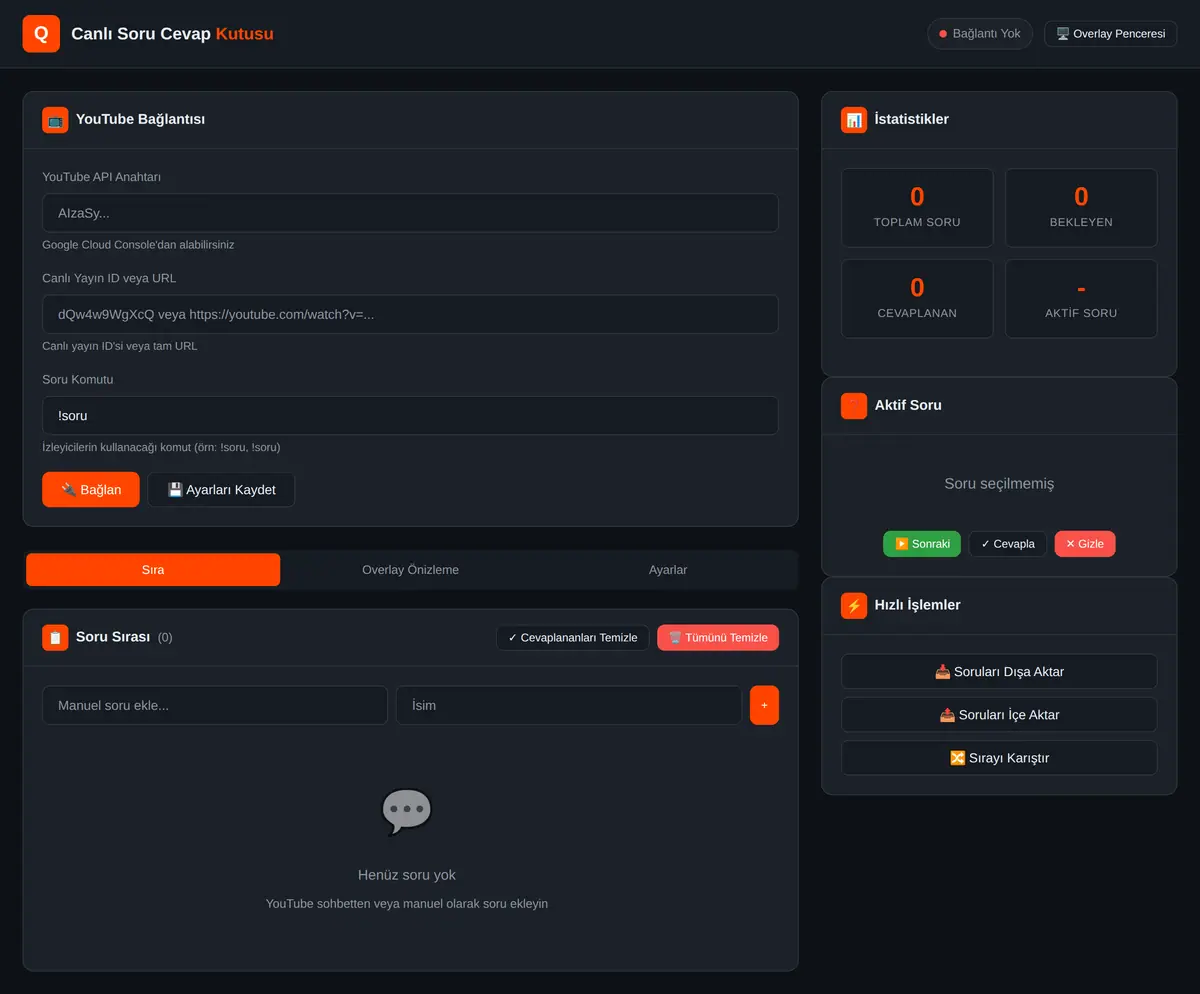1200x994 pixels.
Task: Click the 'Canlı Soru Cevap Kutusu' title
Action: (172, 34)
